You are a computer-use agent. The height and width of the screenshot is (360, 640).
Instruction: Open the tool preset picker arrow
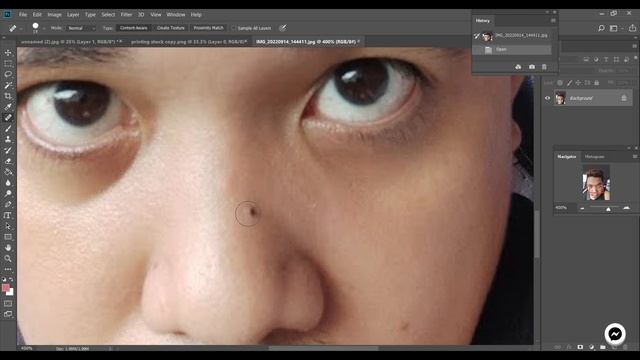point(21,28)
